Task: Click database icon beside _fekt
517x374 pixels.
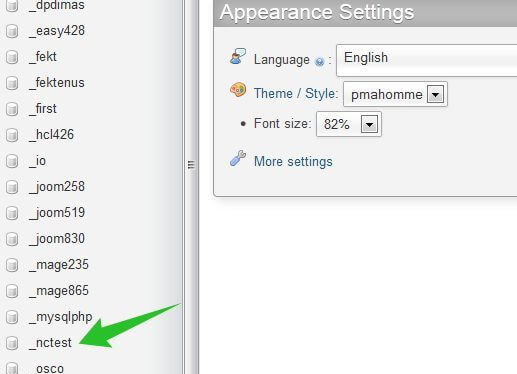Action: click(x=12, y=57)
